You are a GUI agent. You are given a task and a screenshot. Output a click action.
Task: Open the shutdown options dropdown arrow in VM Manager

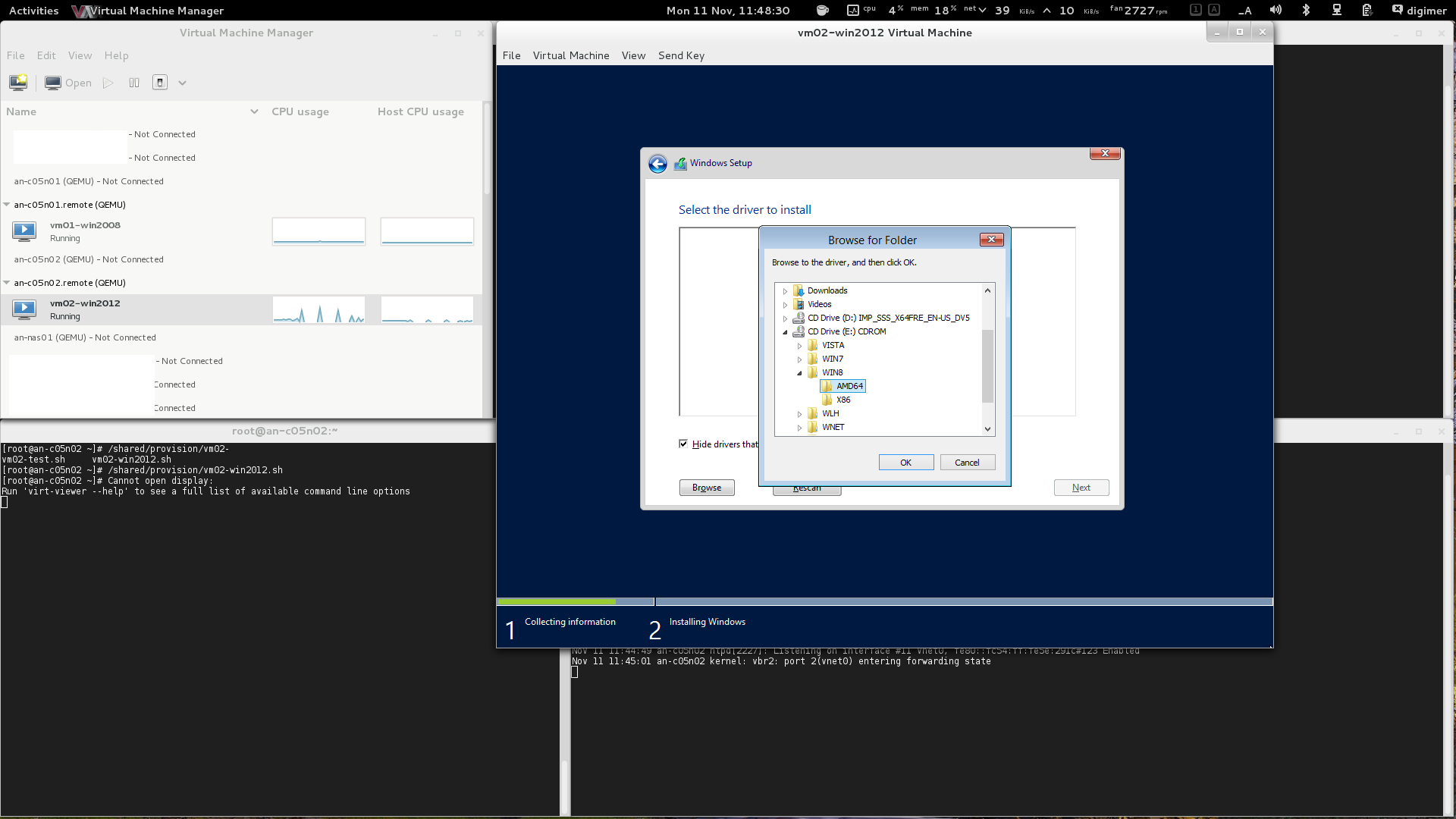tap(182, 83)
